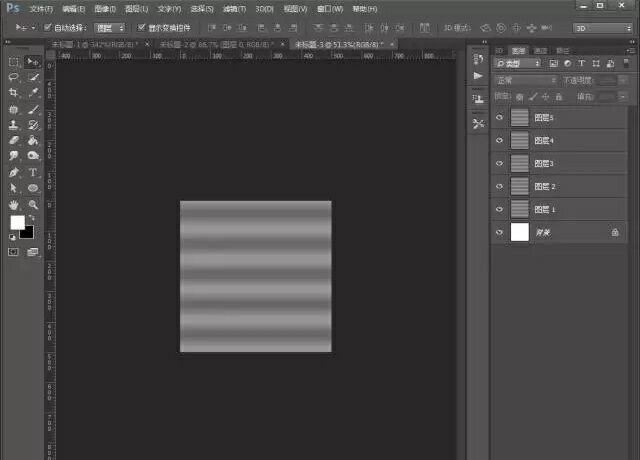The height and width of the screenshot is (460, 640).
Task: Select the Hand tool
Action: 14,203
